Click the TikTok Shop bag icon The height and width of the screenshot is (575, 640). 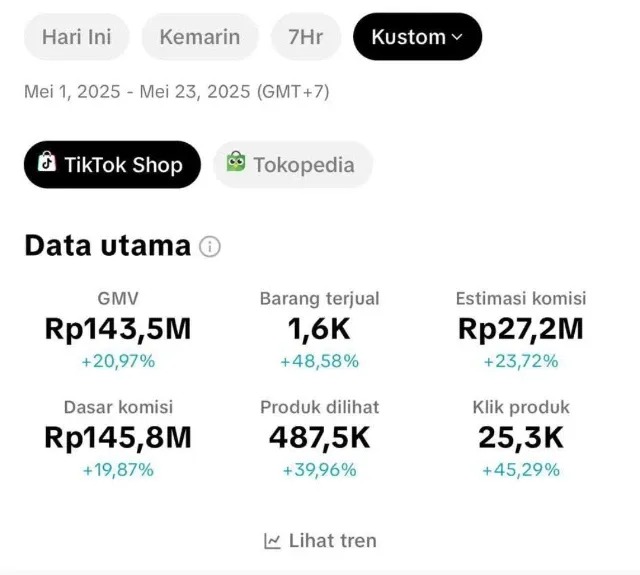pos(46,163)
